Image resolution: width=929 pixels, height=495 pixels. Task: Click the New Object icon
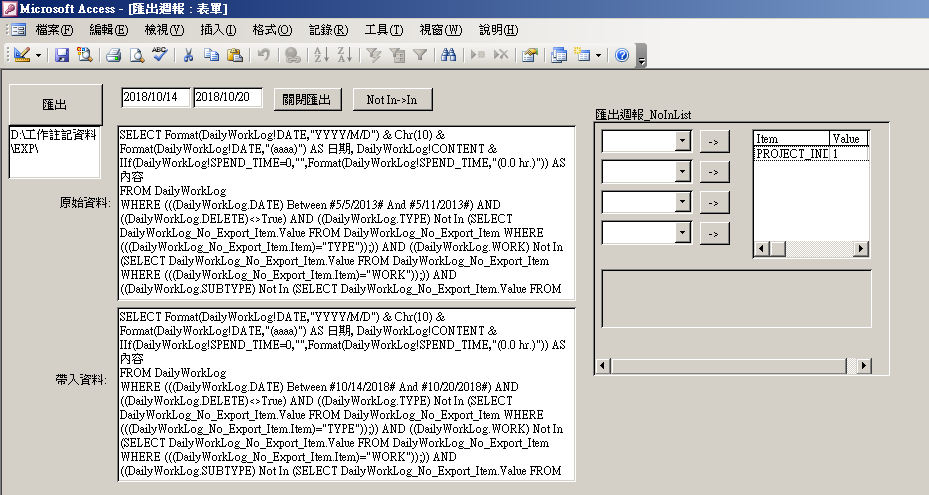coord(582,55)
